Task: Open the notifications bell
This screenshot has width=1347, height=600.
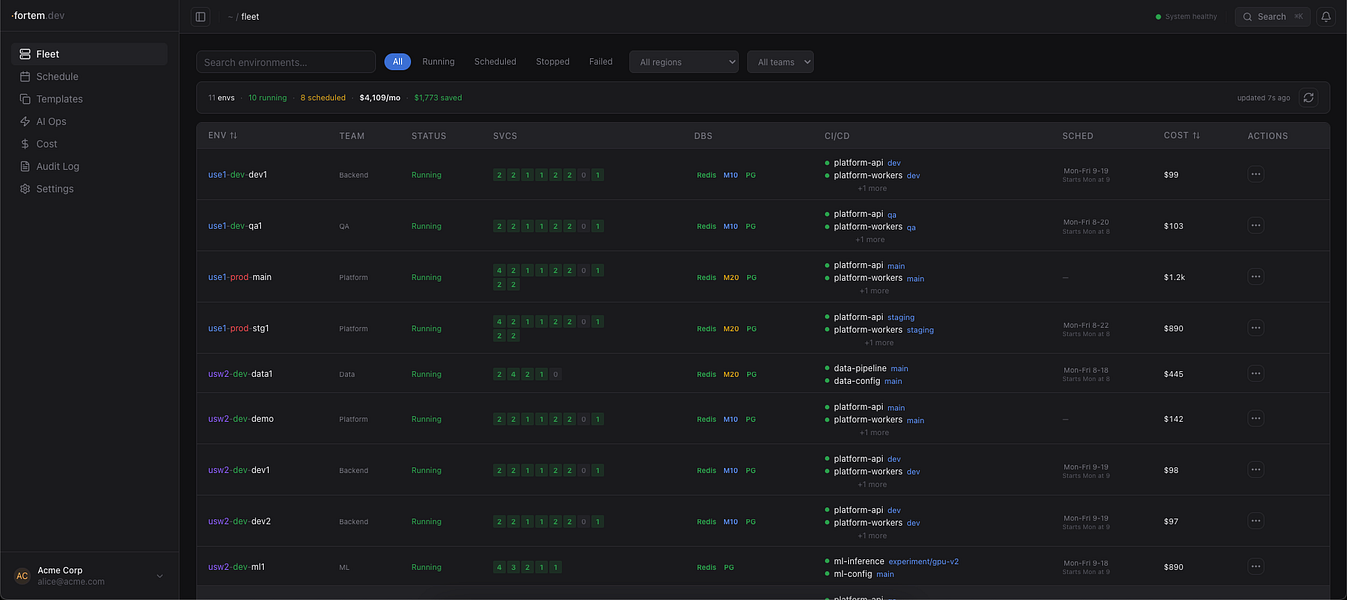Action: pos(1326,17)
